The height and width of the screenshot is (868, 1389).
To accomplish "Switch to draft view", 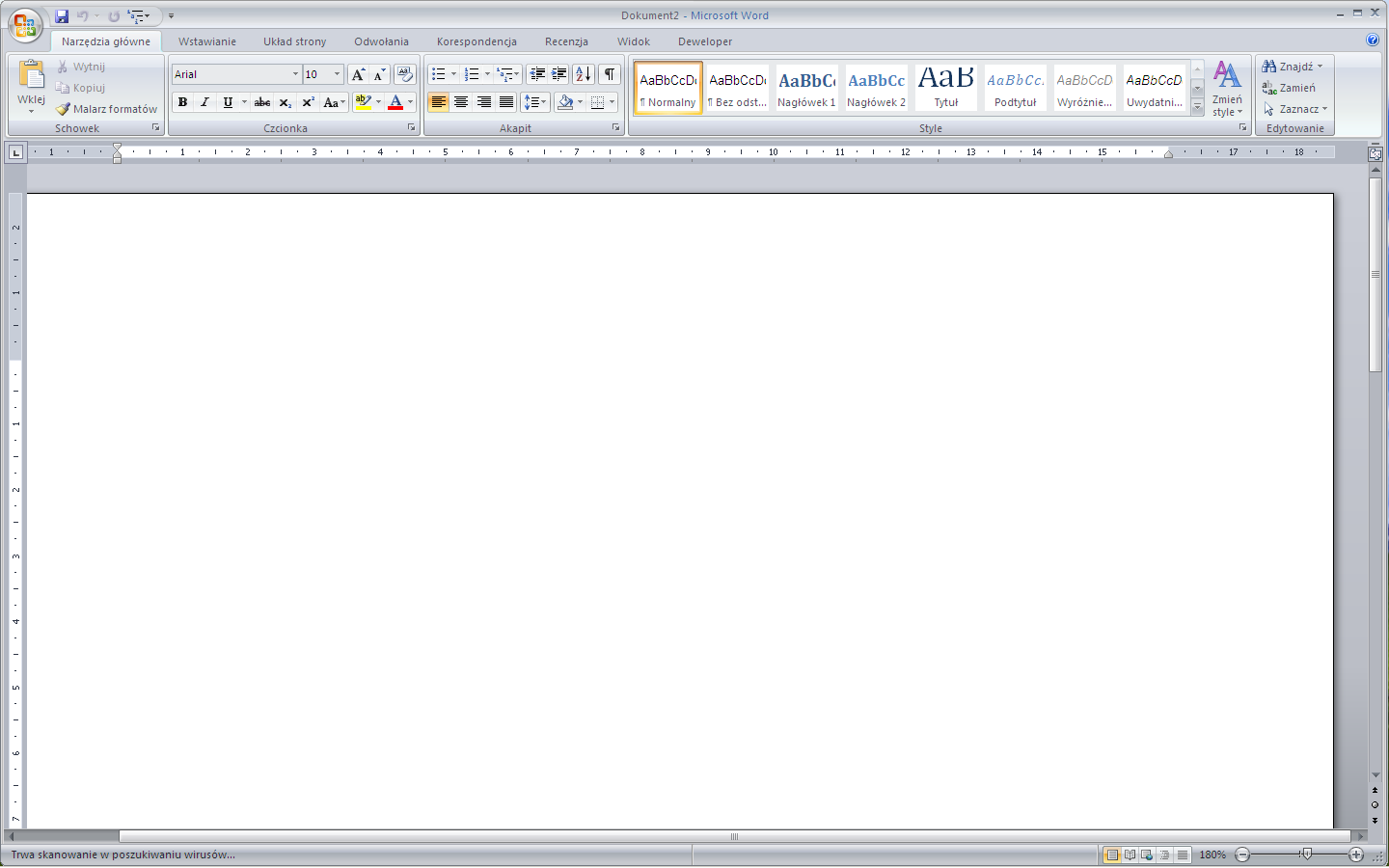I will pyautogui.click(x=1183, y=854).
